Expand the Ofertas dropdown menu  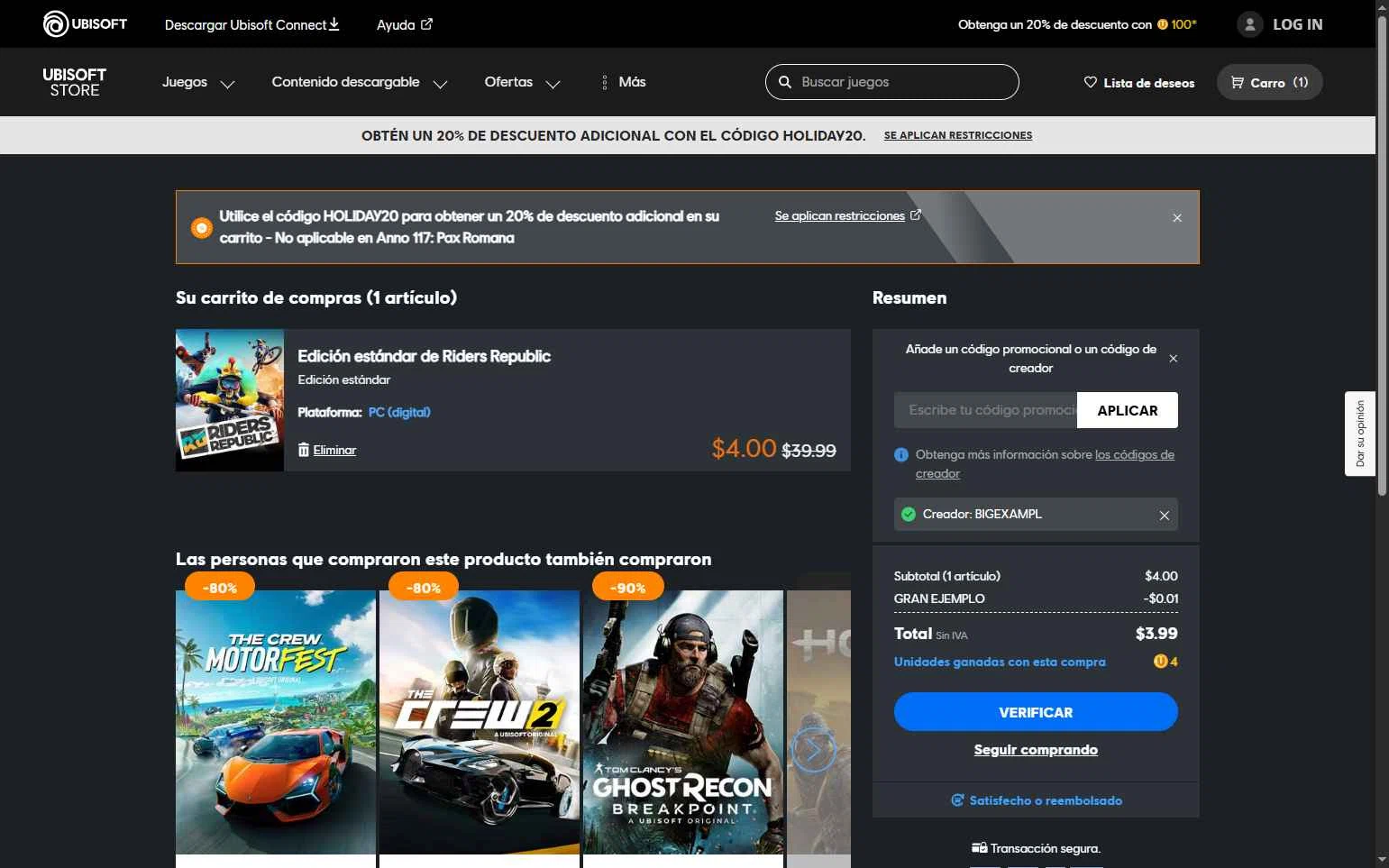[523, 82]
